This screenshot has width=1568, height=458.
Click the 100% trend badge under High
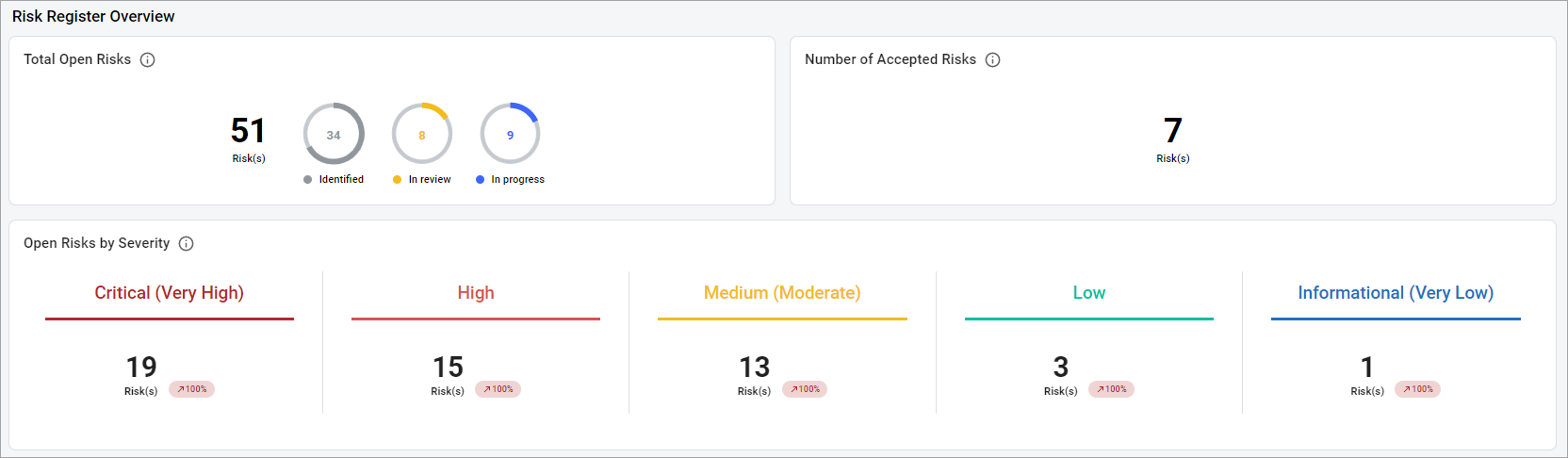point(498,389)
